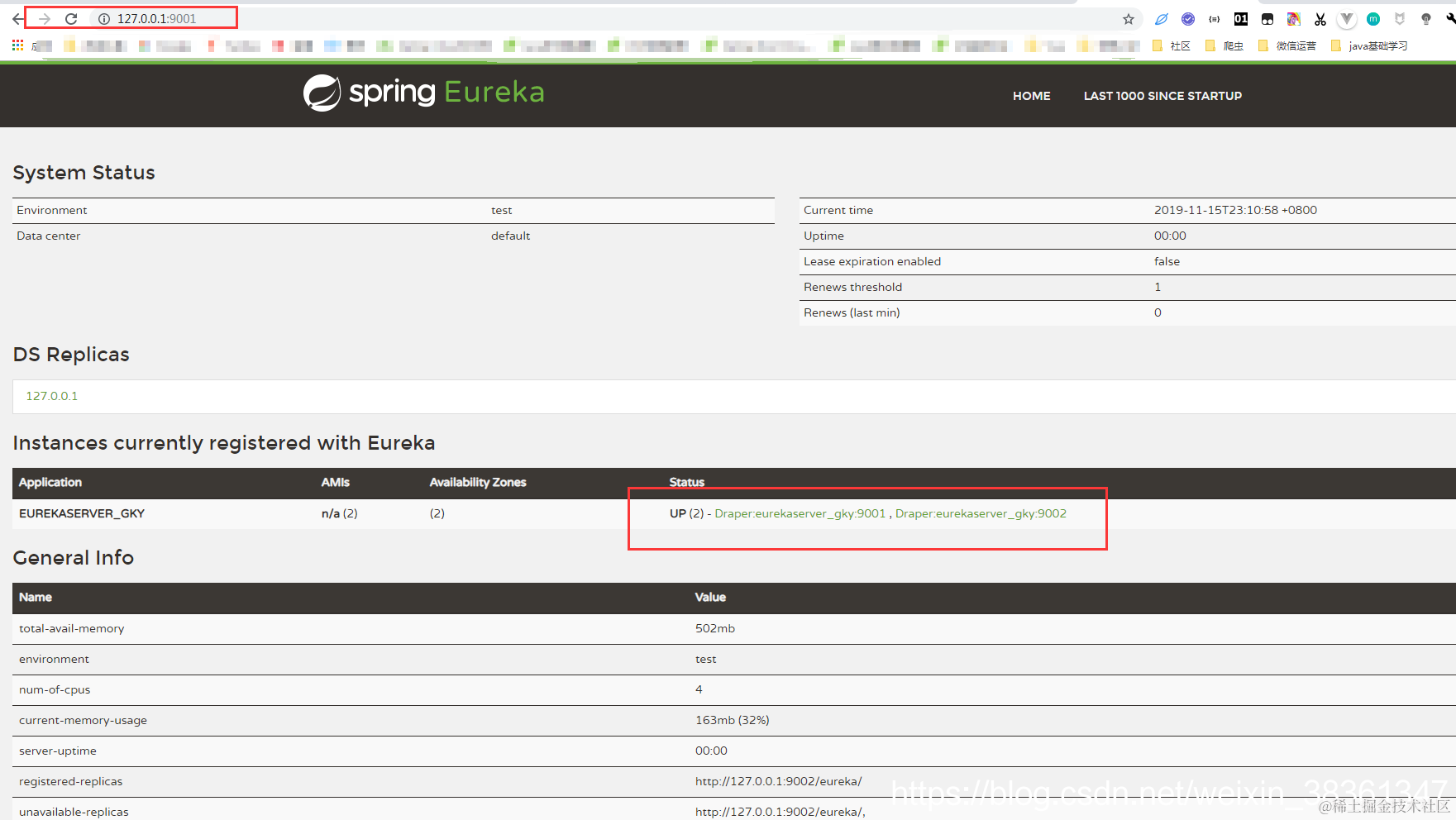Open the wrench extension icon

click(x=1450, y=19)
